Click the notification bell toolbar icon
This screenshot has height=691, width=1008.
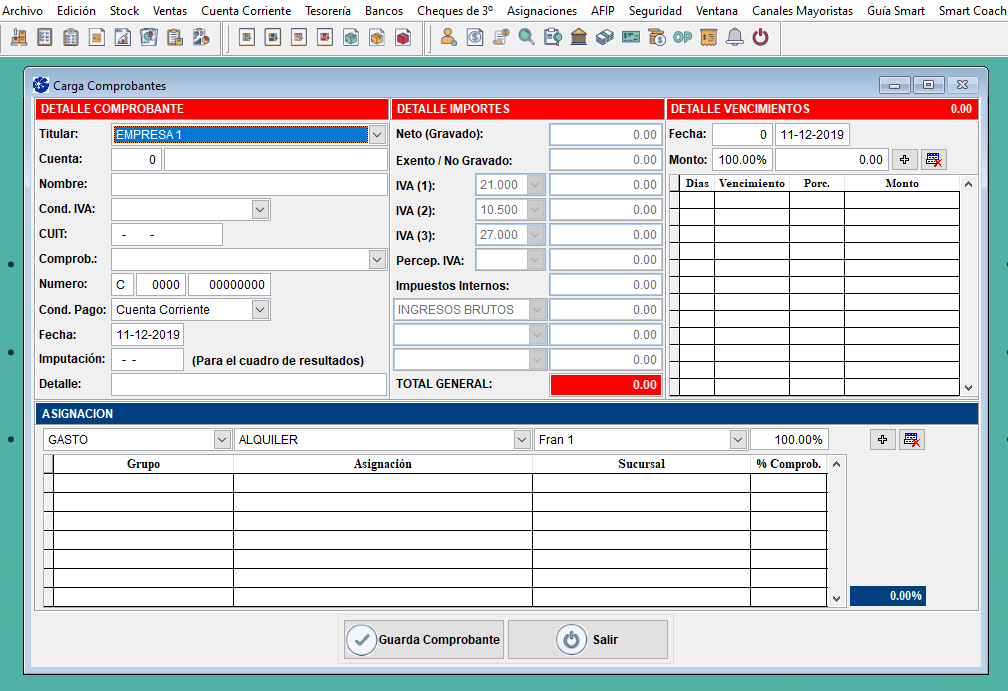735,38
